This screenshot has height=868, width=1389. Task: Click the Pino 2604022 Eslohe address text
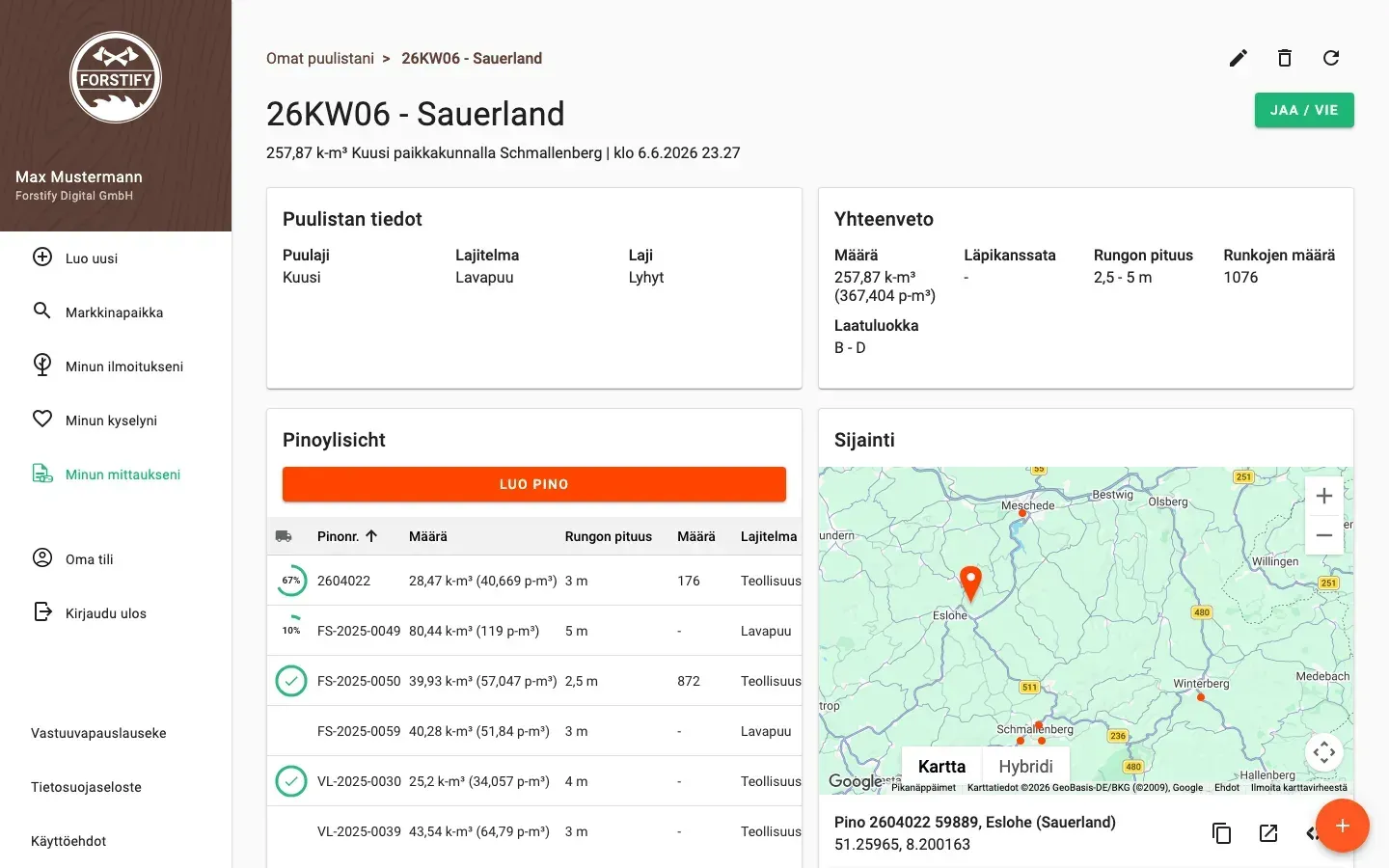coord(975,822)
